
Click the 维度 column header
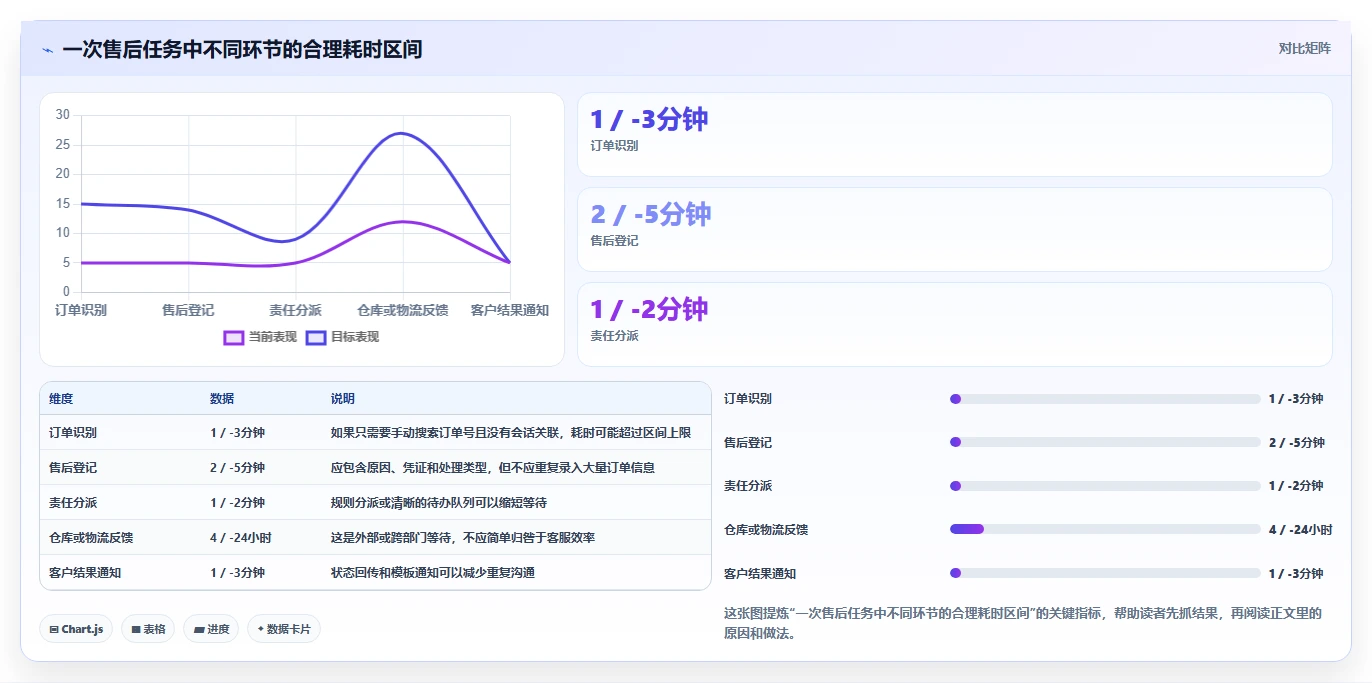click(61, 398)
